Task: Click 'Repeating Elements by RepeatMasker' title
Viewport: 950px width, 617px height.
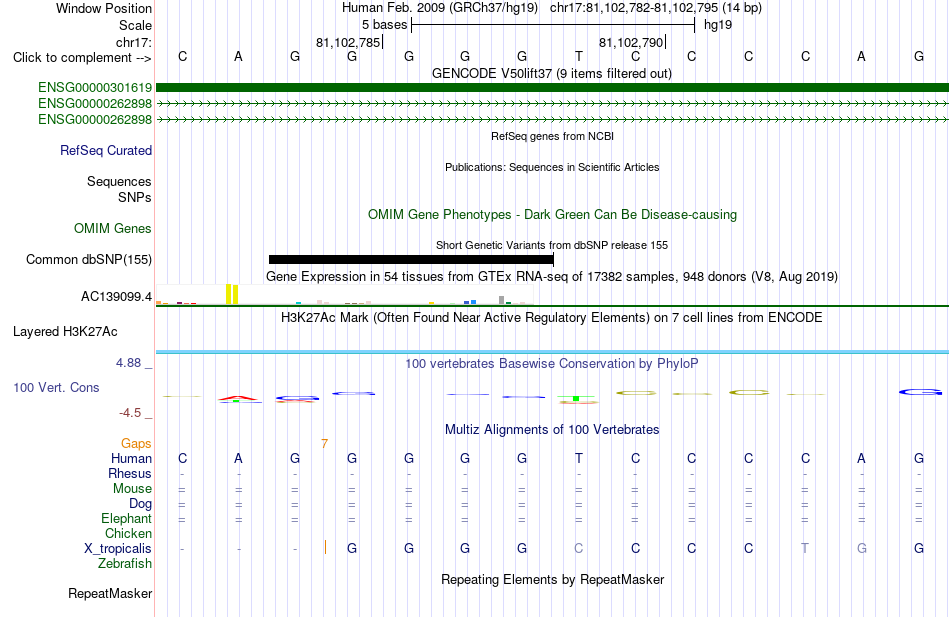Action: point(553,579)
